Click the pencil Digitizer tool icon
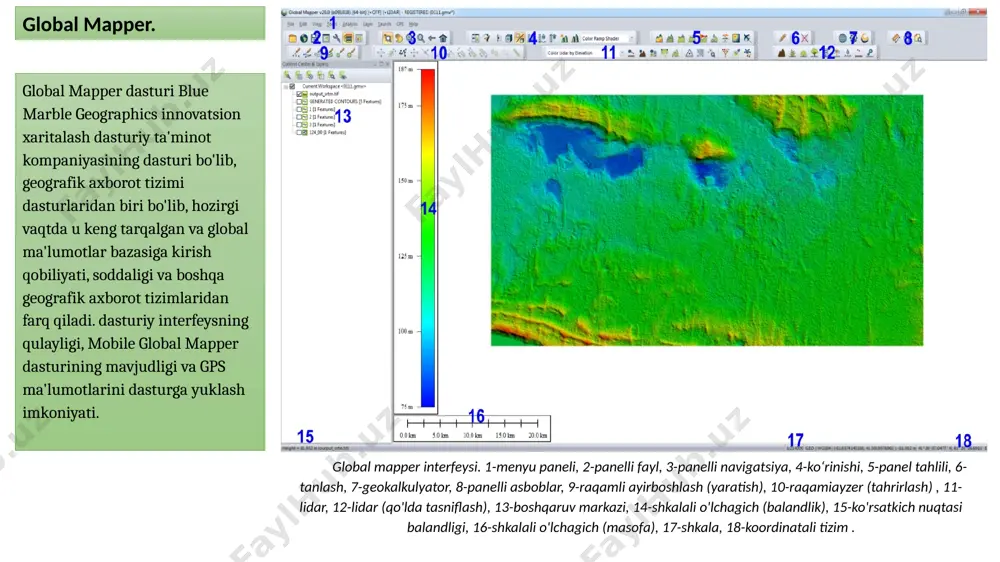Viewport: 1000px width, 562px height. 783,38
